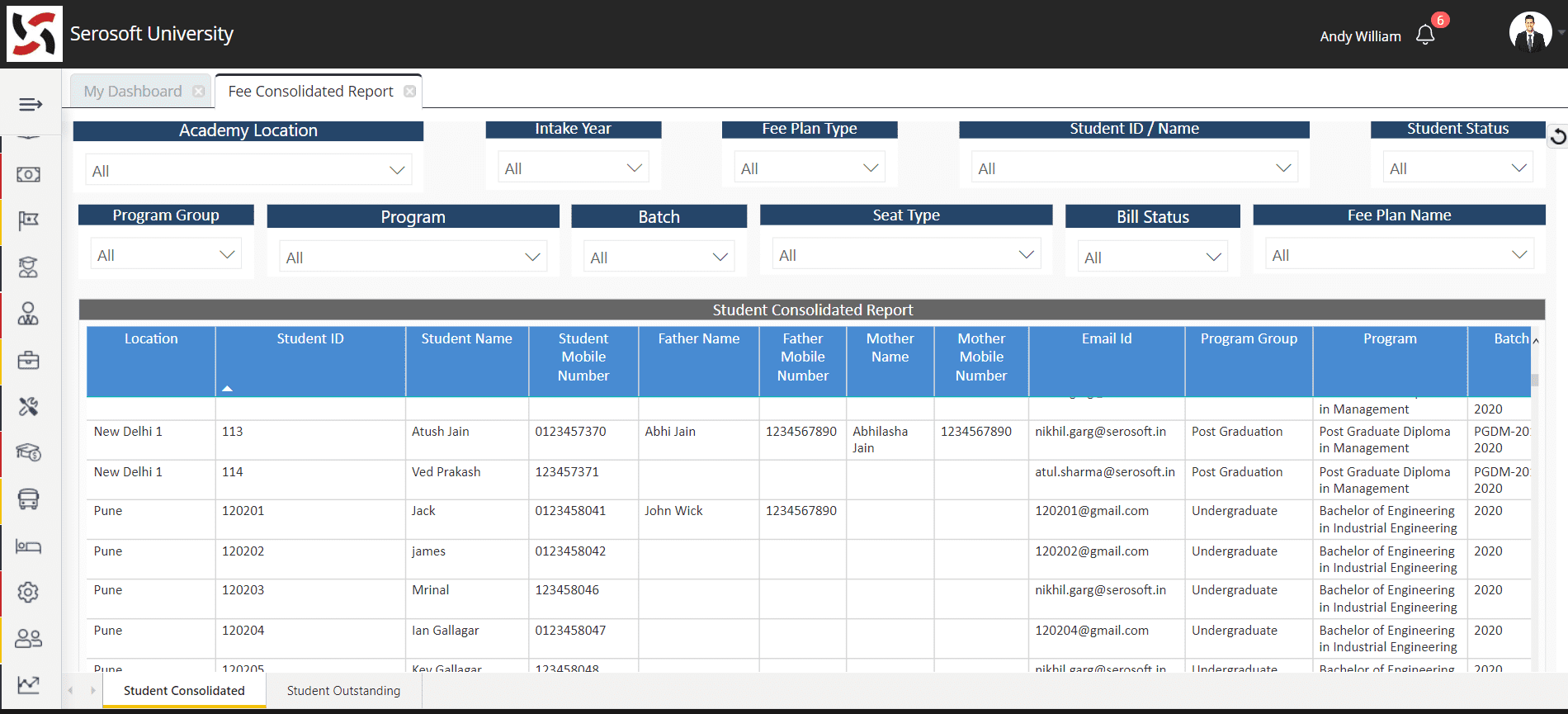Screen dimensions: 1568x714
Task: Expand the Student ID / Name dropdown
Action: 1135,168
